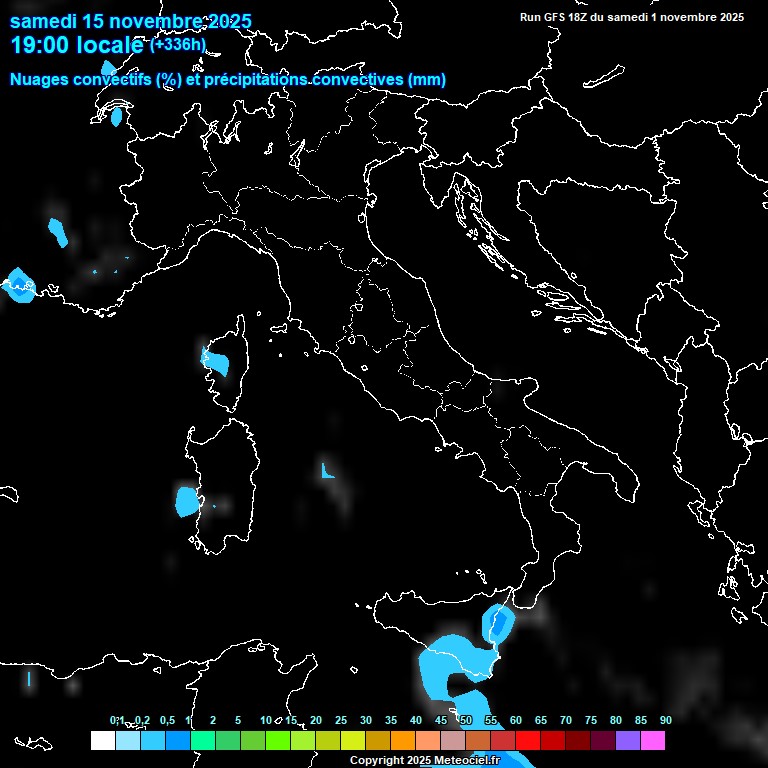Image resolution: width=768 pixels, height=768 pixels.
Task: Click the blue cell over the Strait of Messina
Action: click(498, 622)
